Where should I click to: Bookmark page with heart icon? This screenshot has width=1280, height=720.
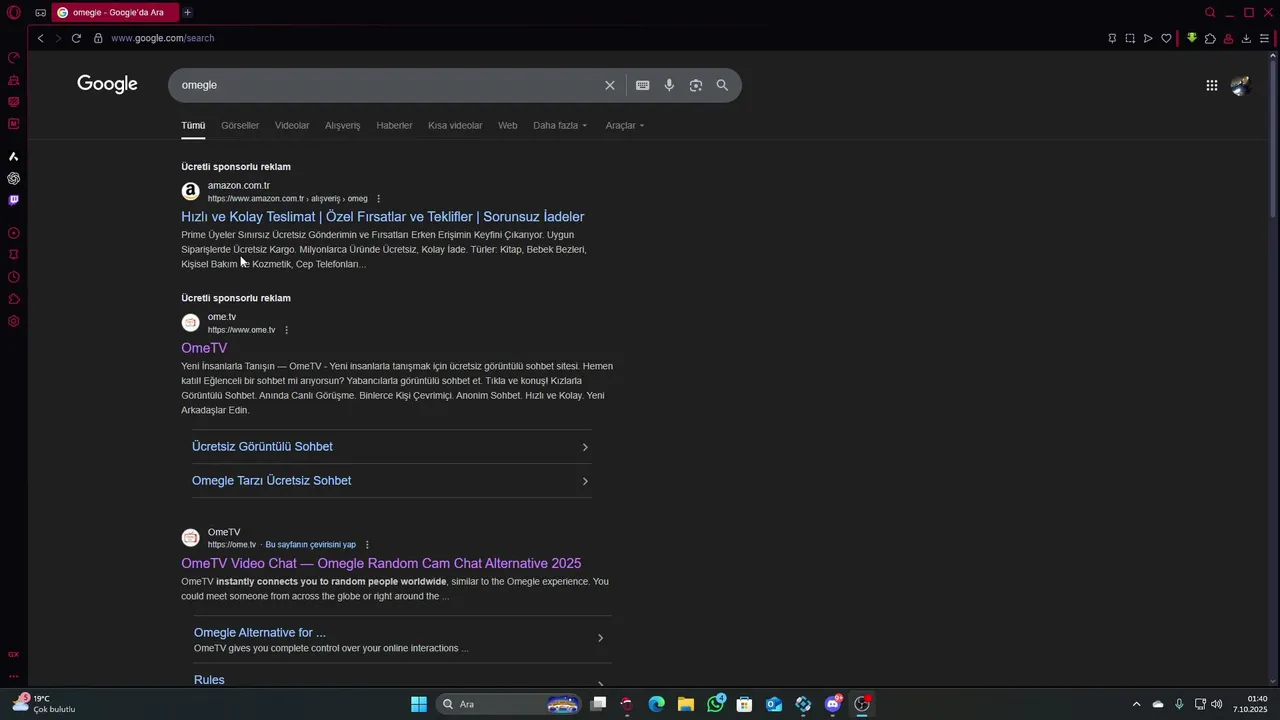coord(1166,38)
